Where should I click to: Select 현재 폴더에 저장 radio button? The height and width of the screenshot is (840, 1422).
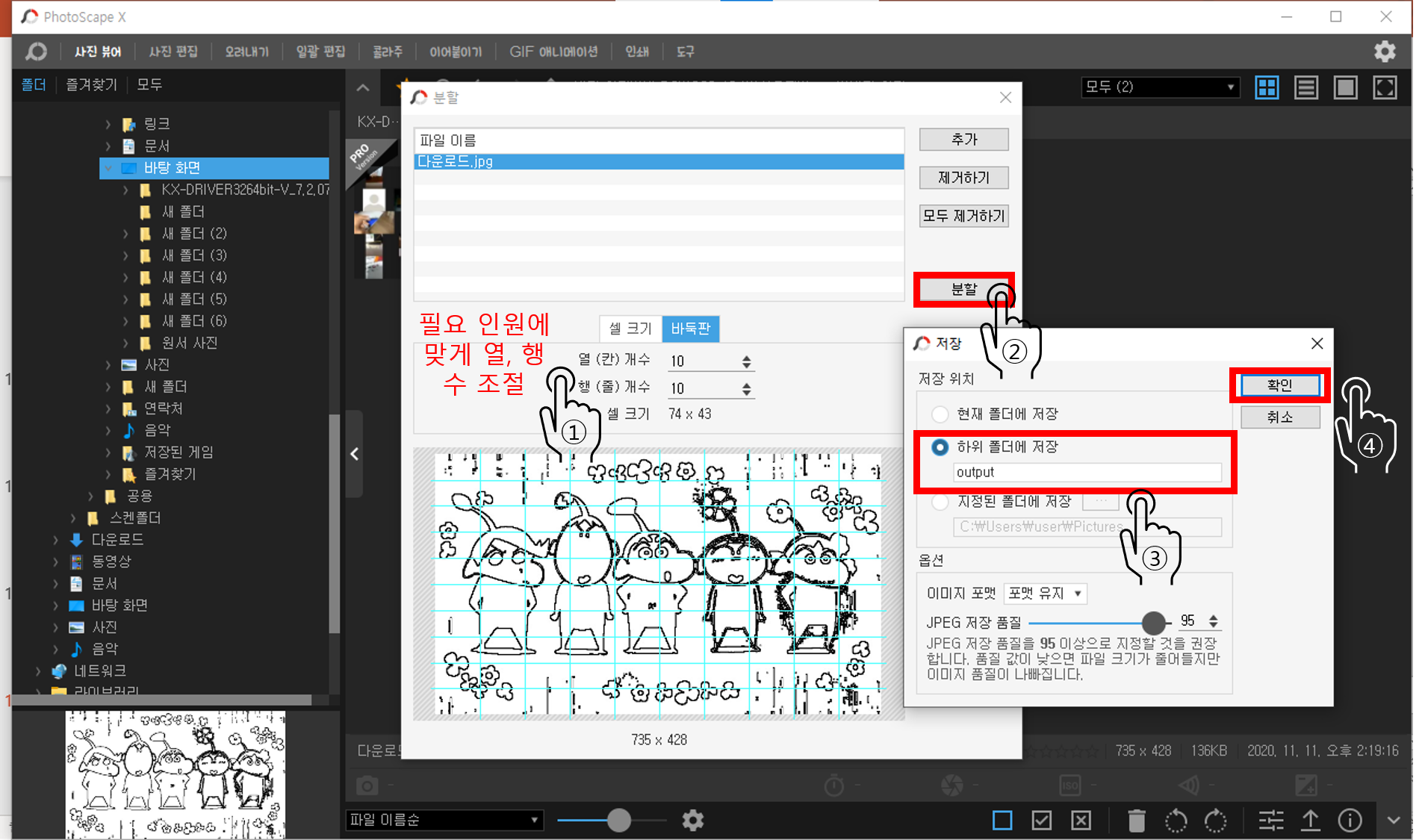point(940,414)
